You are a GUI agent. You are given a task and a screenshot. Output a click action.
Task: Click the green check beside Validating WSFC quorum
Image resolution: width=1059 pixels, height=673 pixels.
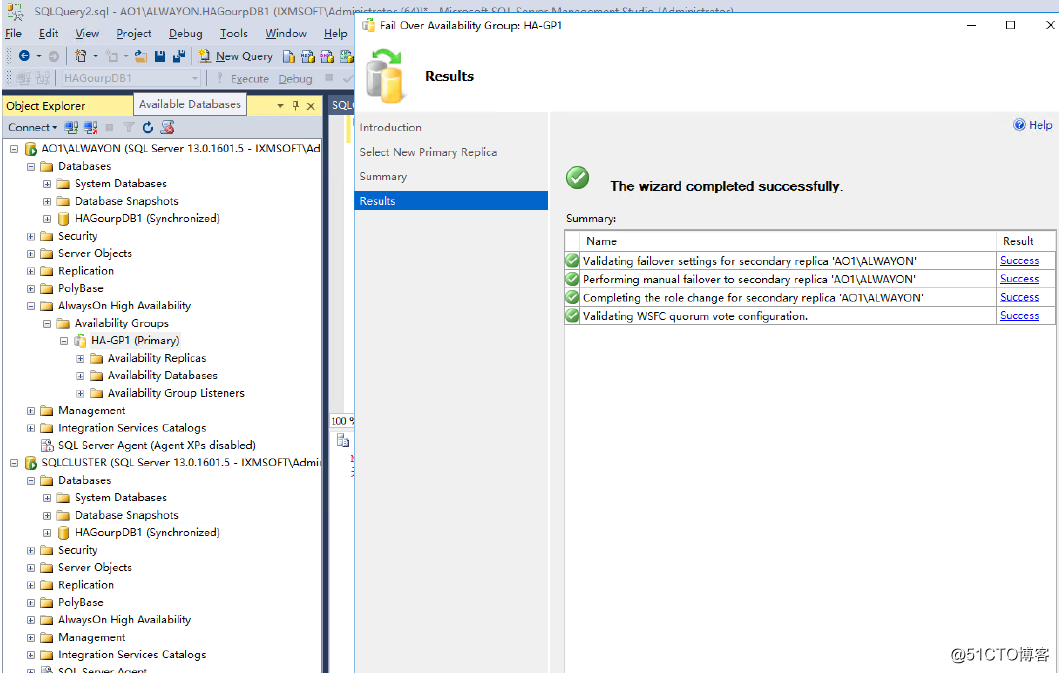click(x=572, y=316)
